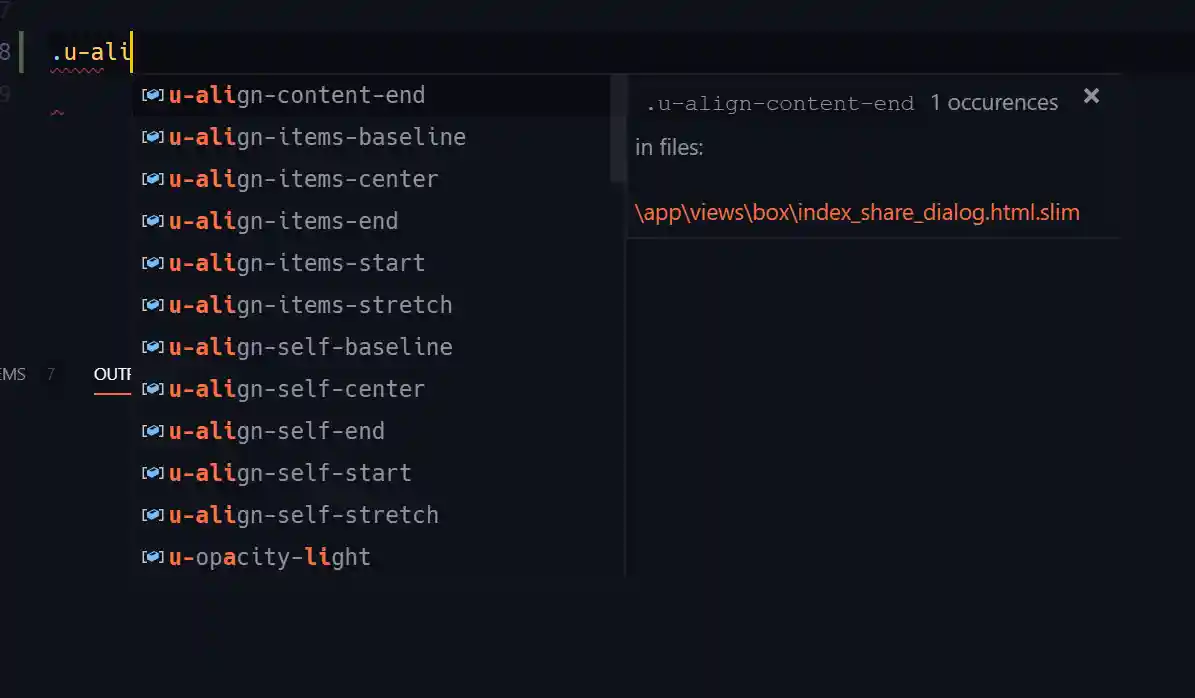This screenshot has width=1195, height=698.
Task: Select u-align-items-end completion entry
Action: [283, 221]
